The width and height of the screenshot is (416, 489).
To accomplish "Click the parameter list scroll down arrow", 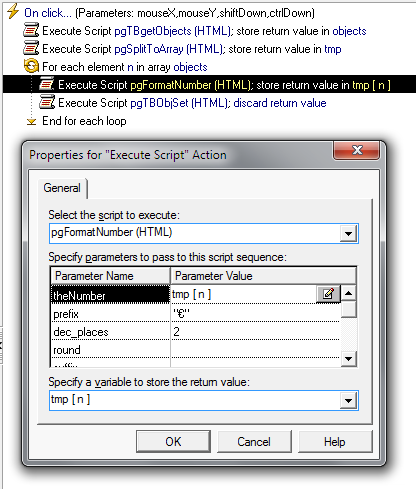I will click(349, 359).
